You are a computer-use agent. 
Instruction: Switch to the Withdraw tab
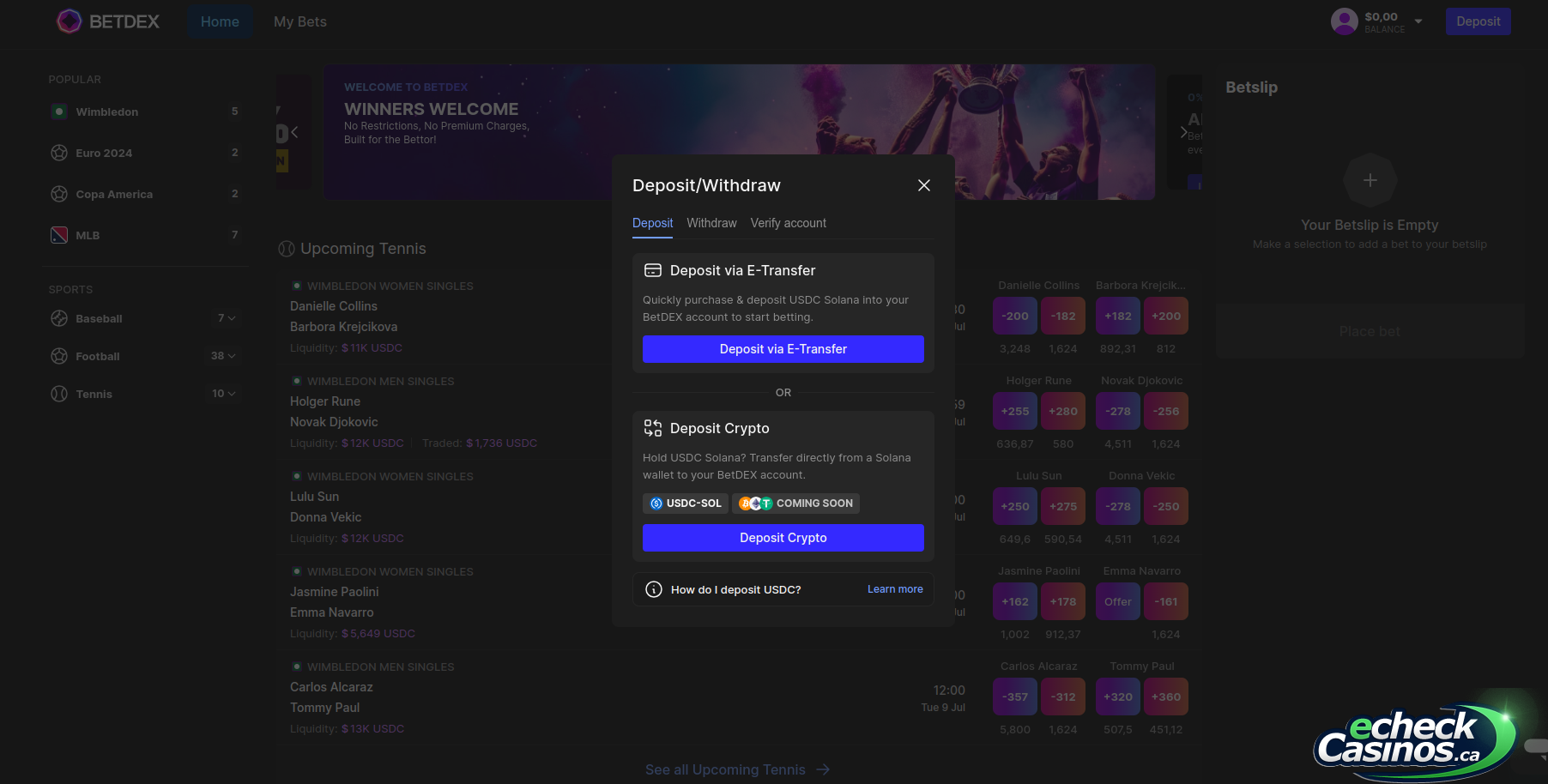[711, 223]
